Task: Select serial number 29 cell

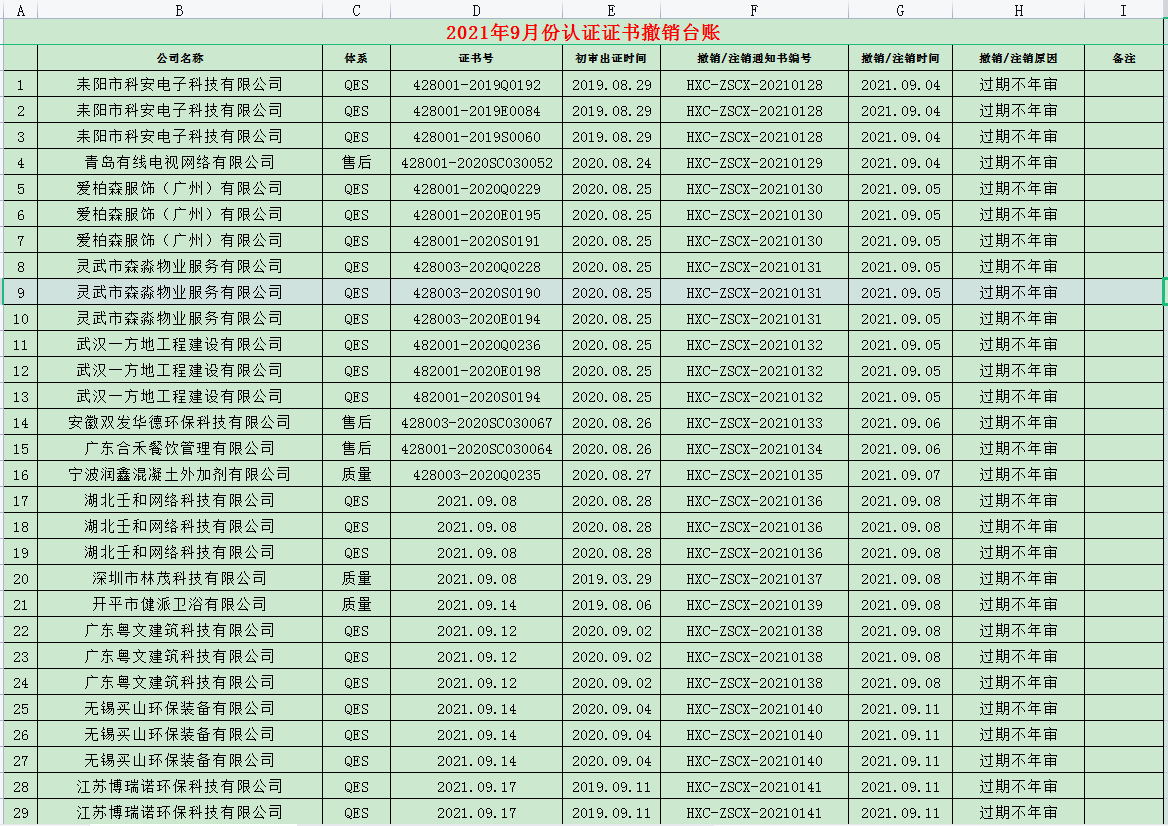Action: pyautogui.click(x=20, y=812)
